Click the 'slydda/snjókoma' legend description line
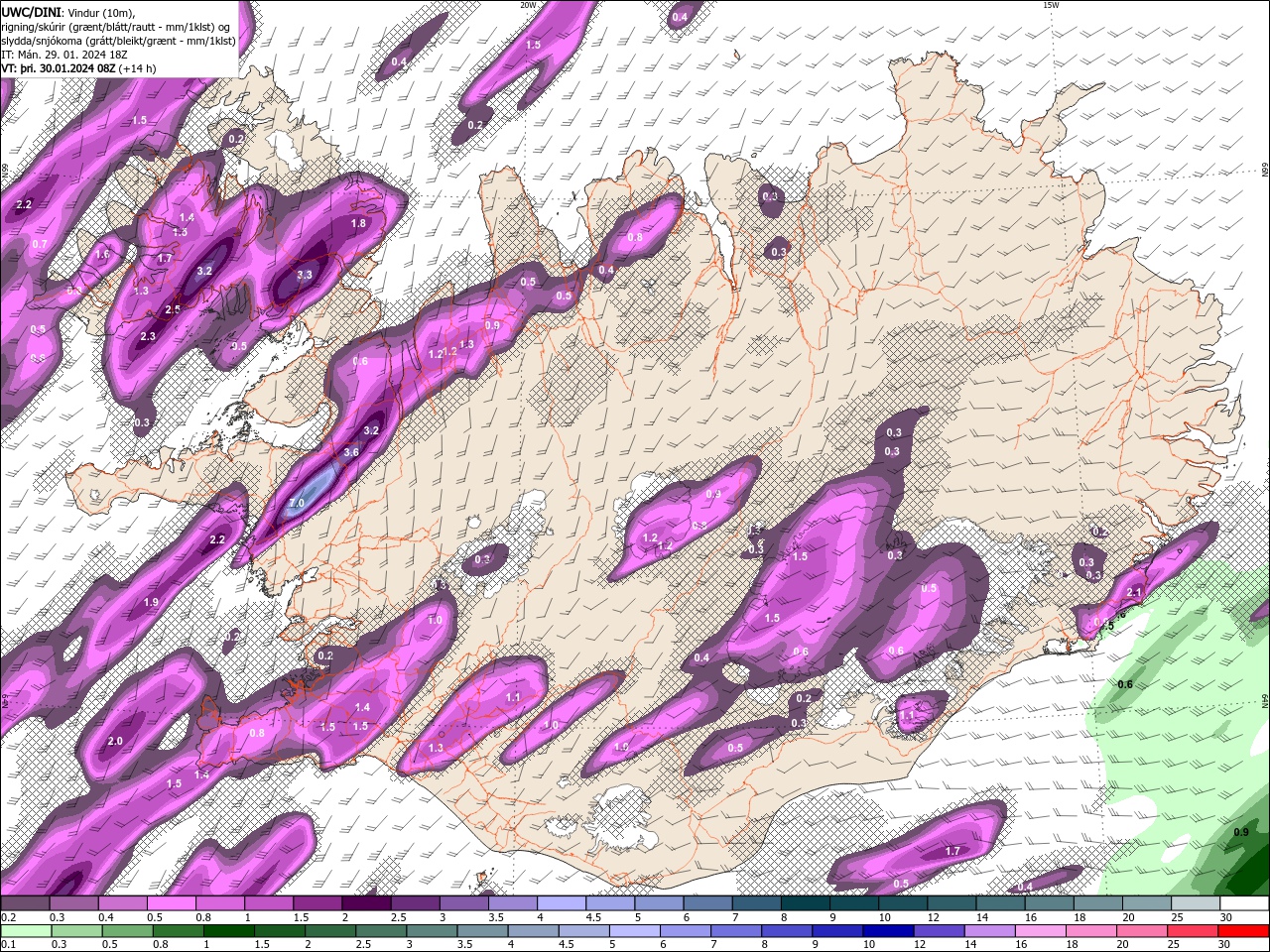The image size is (1270, 952). coord(118,41)
